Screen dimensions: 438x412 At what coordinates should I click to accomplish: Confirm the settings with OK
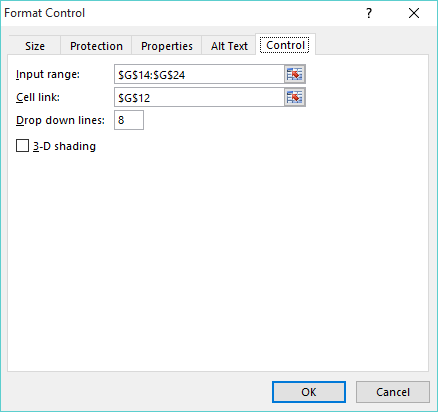click(309, 392)
